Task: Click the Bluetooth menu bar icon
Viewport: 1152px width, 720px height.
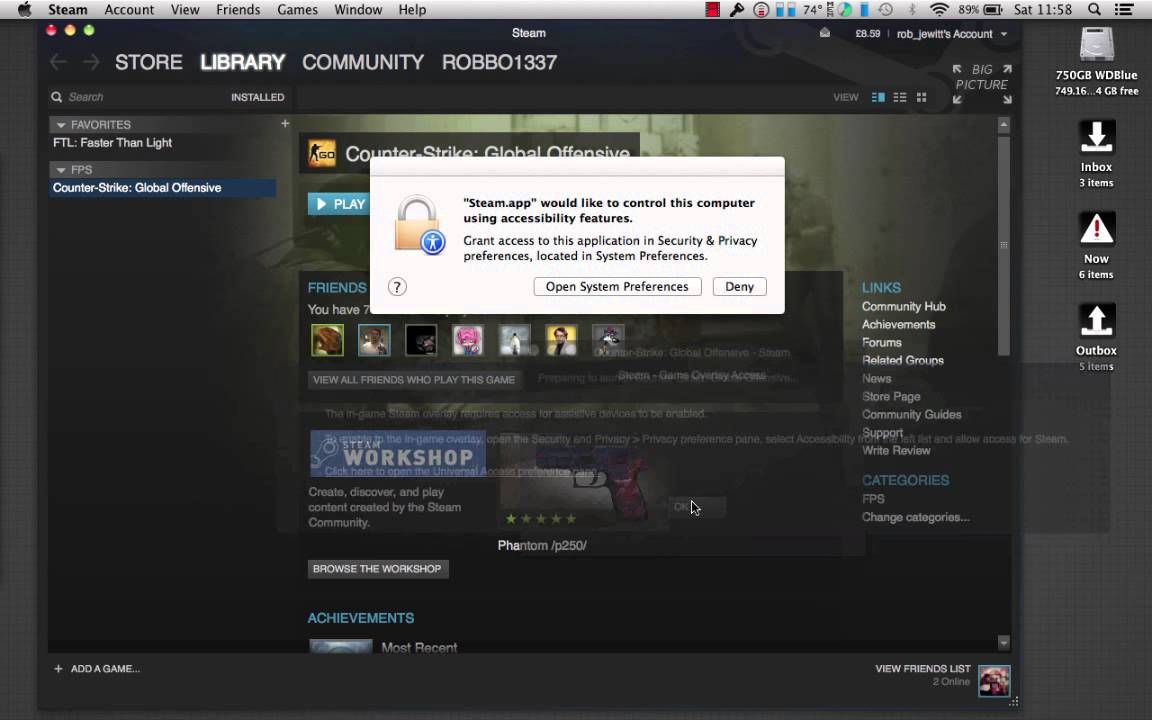Action: pyautogui.click(x=912, y=10)
